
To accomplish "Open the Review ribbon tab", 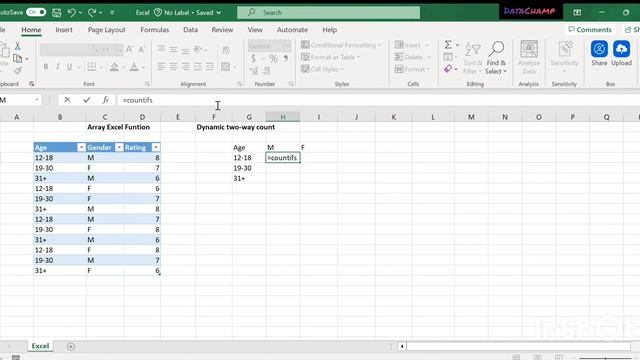I will click(x=222, y=30).
